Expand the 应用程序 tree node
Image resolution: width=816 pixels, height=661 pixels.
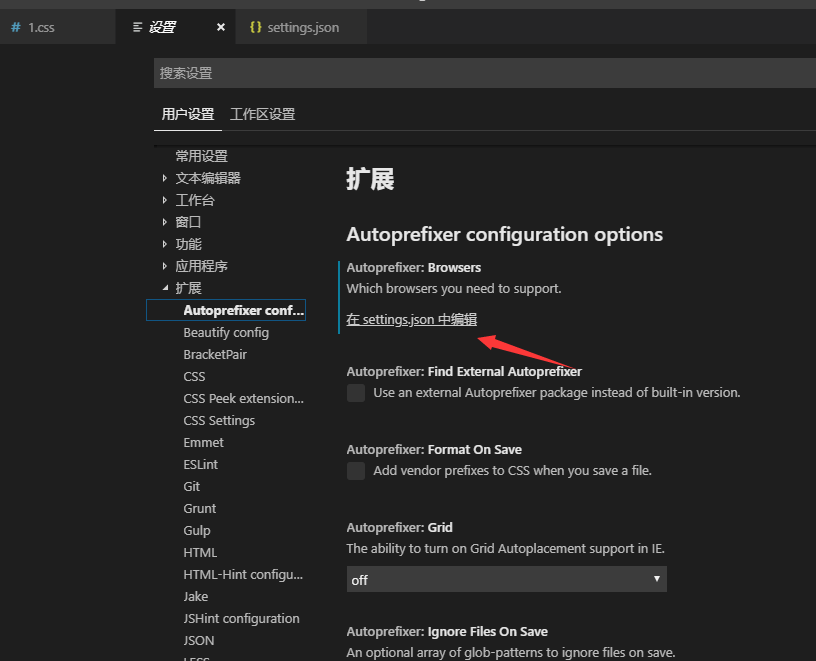[x=164, y=266]
